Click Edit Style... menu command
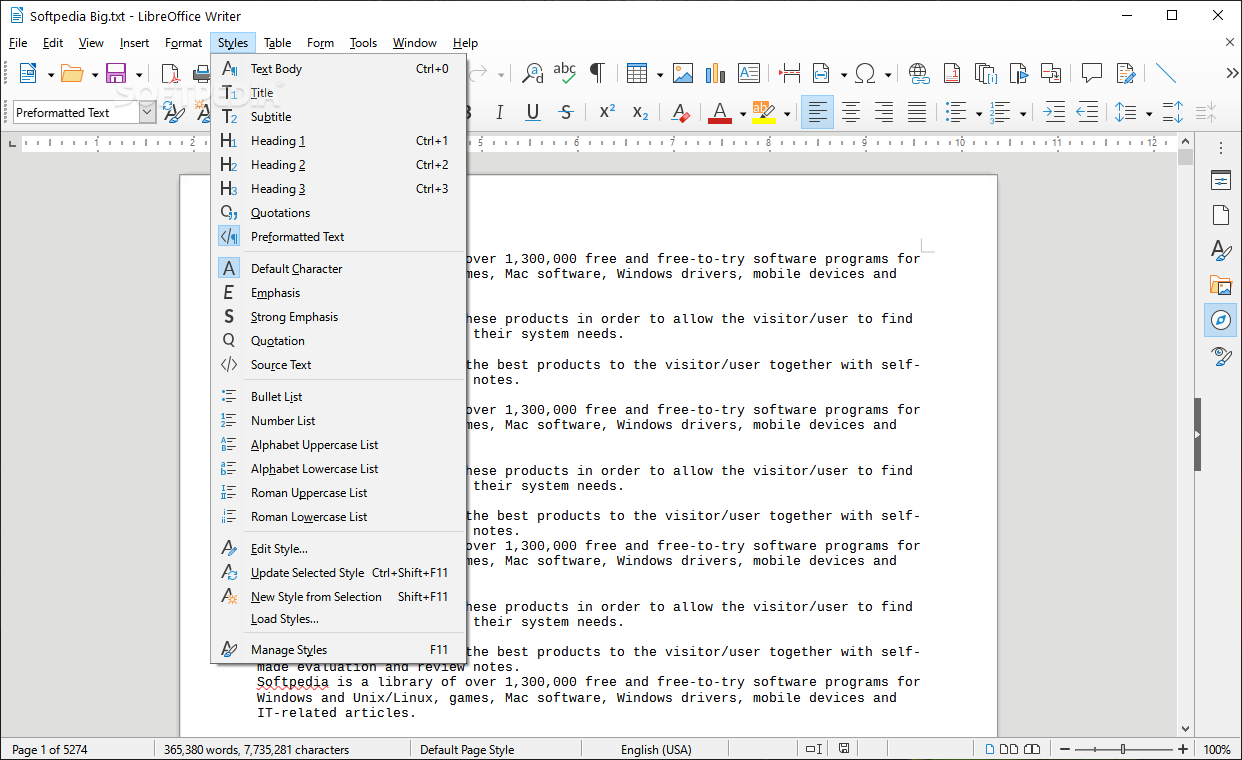Viewport: 1242px width, 760px height. (x=338, y=549)
